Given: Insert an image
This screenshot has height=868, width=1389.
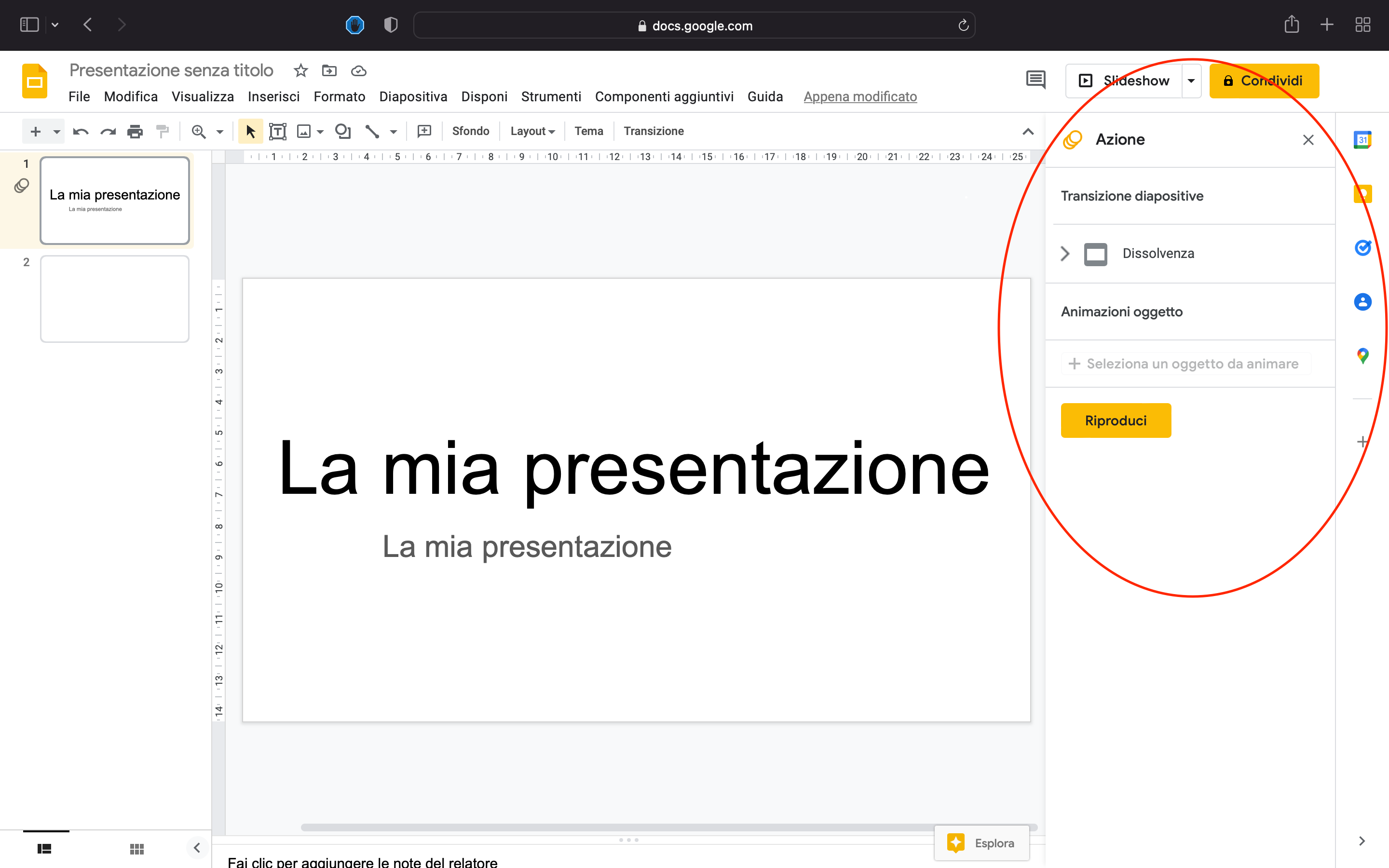Looking at the screenshot, I should tap(305, 131).
